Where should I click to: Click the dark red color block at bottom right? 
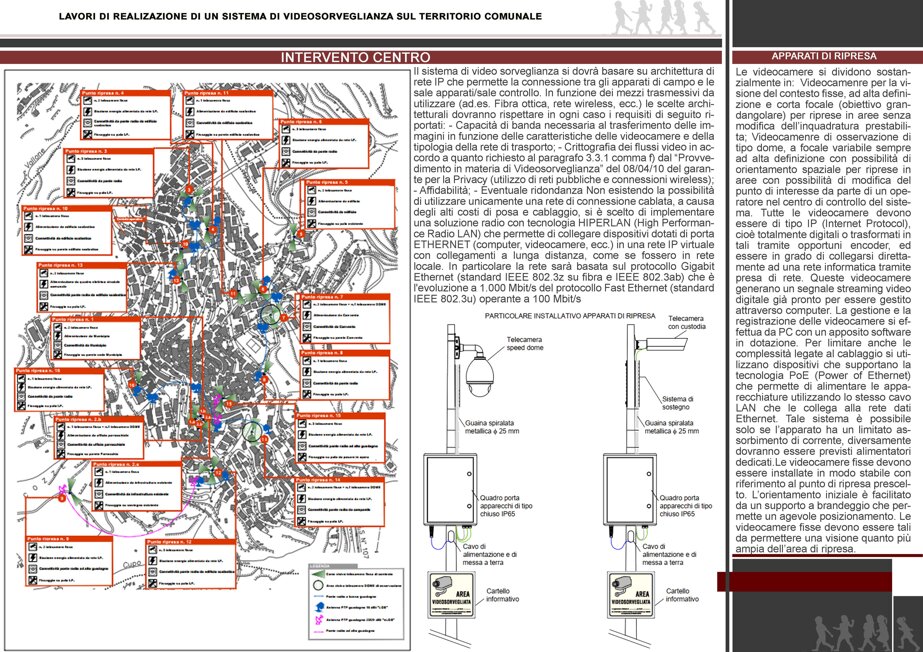coord(805,582)
